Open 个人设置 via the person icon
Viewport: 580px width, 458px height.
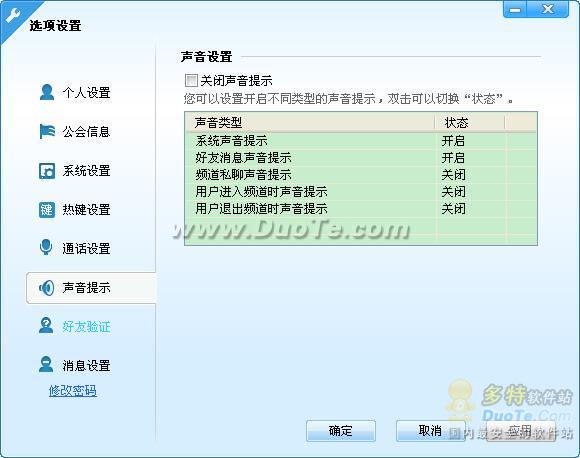click(x=47, y=92)
